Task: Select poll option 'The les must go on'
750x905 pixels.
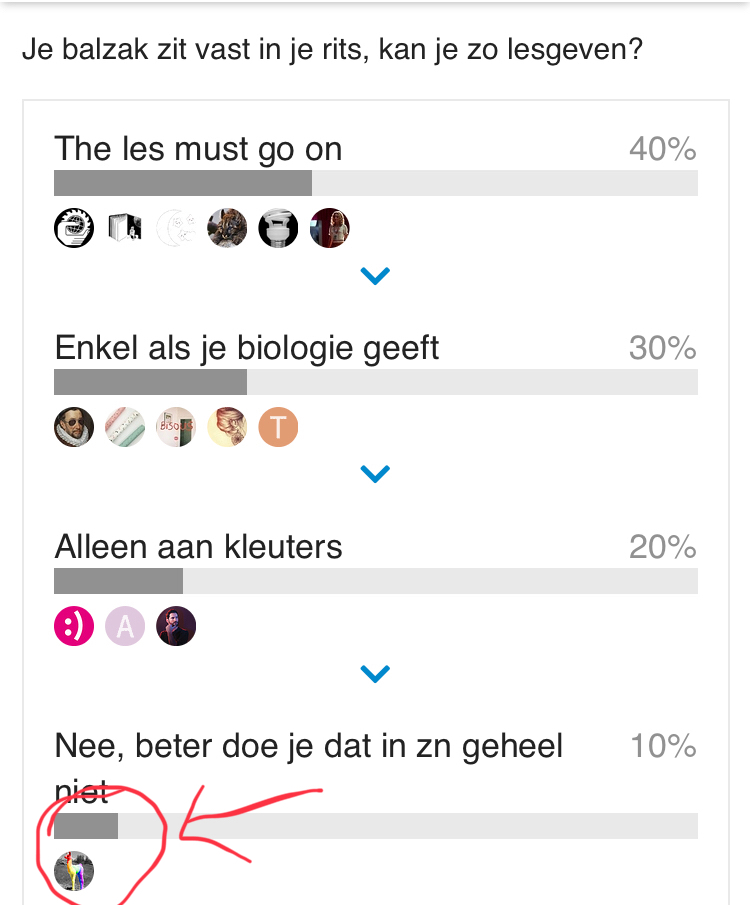Action: point(198,149)
